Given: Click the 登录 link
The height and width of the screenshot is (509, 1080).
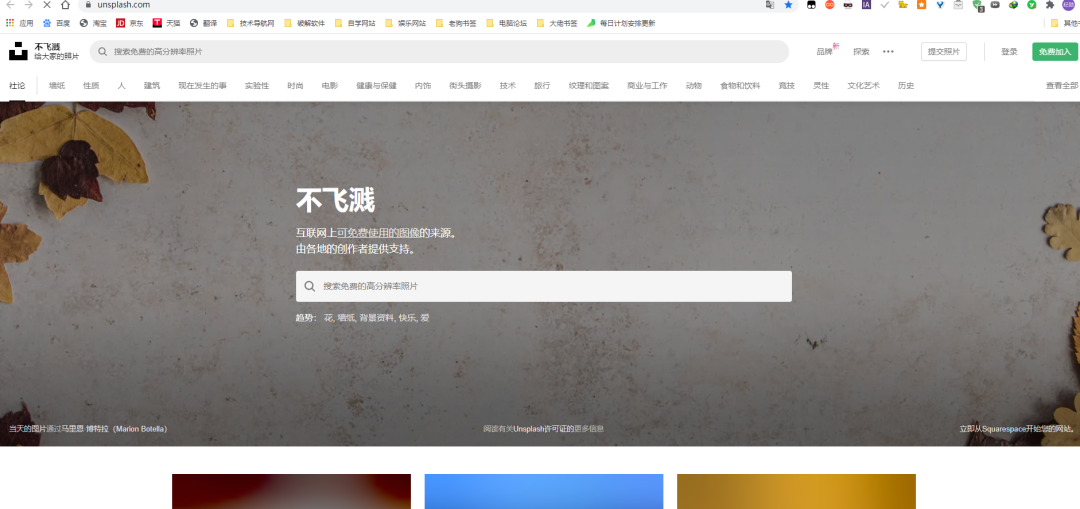Looking at the screenshot, I should 1009,52.
